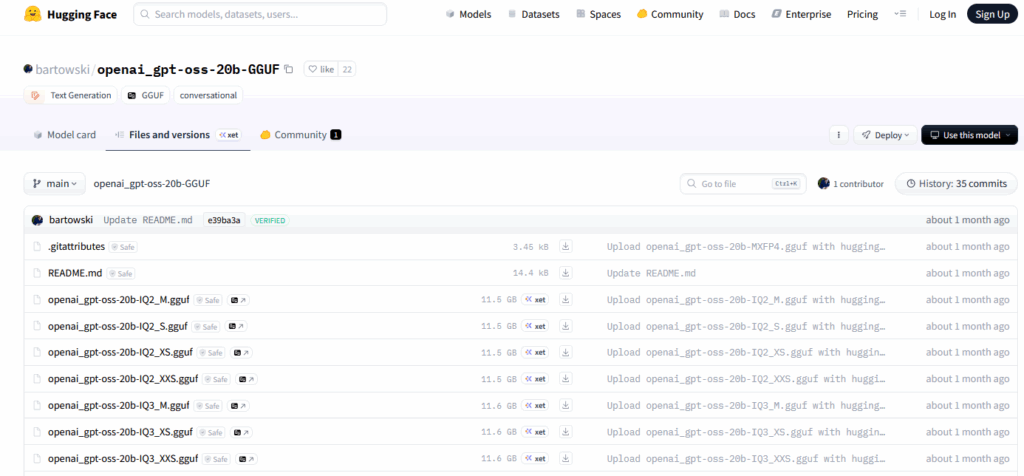
Task: Copy model name with the copy icon
Action: pos(289,69)
